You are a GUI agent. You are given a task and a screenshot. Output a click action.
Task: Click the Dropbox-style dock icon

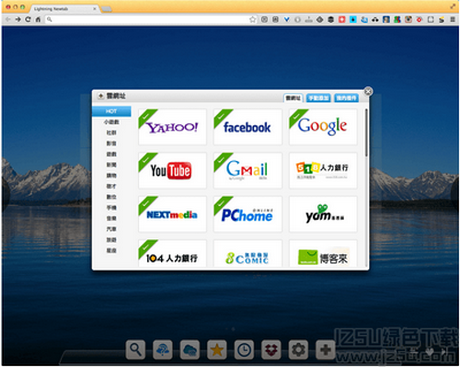pos(271,350)
